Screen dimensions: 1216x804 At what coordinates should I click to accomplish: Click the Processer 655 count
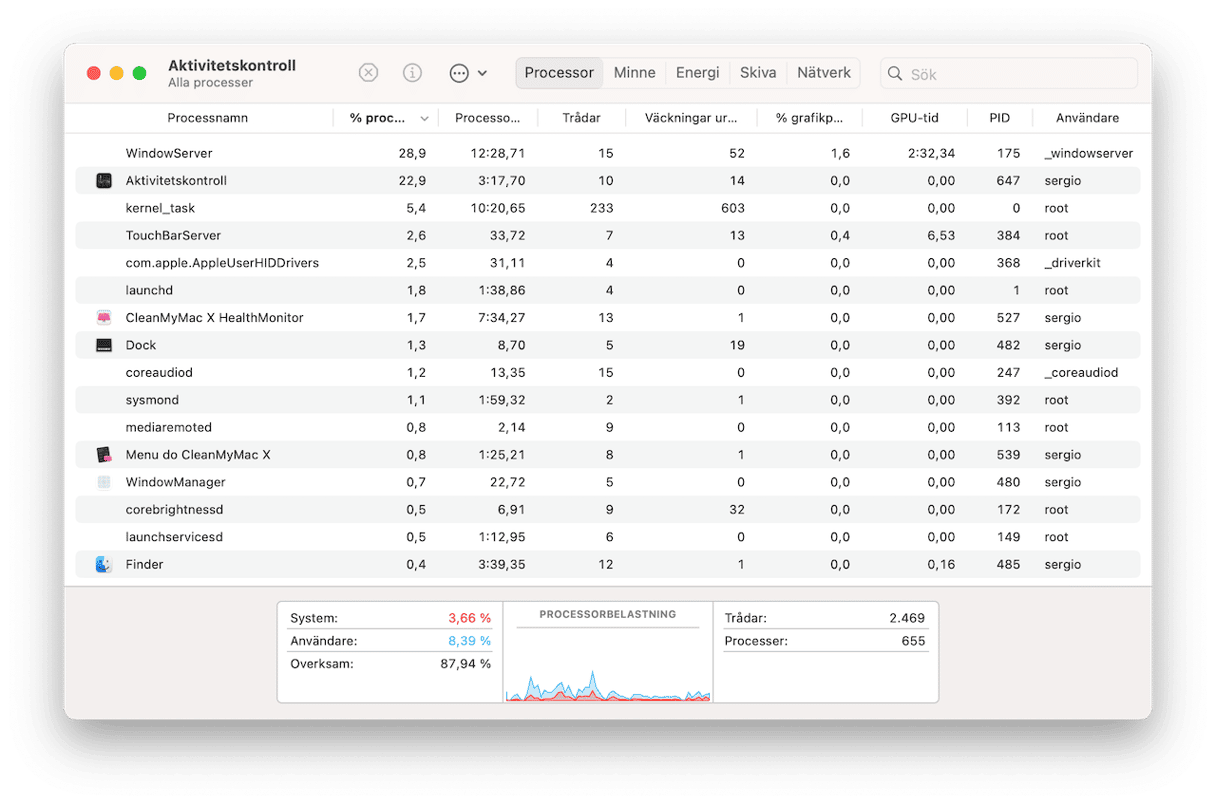click(913, 641)
